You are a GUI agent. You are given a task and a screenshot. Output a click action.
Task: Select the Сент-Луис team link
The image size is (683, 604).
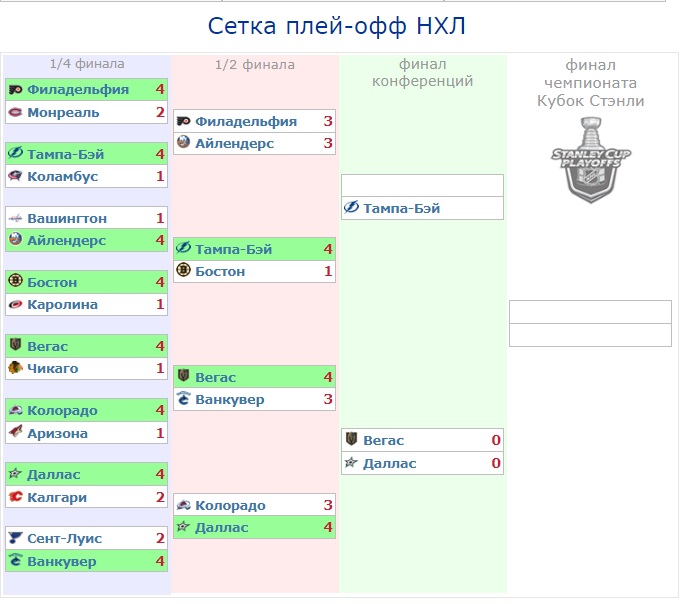pos(64,538)
